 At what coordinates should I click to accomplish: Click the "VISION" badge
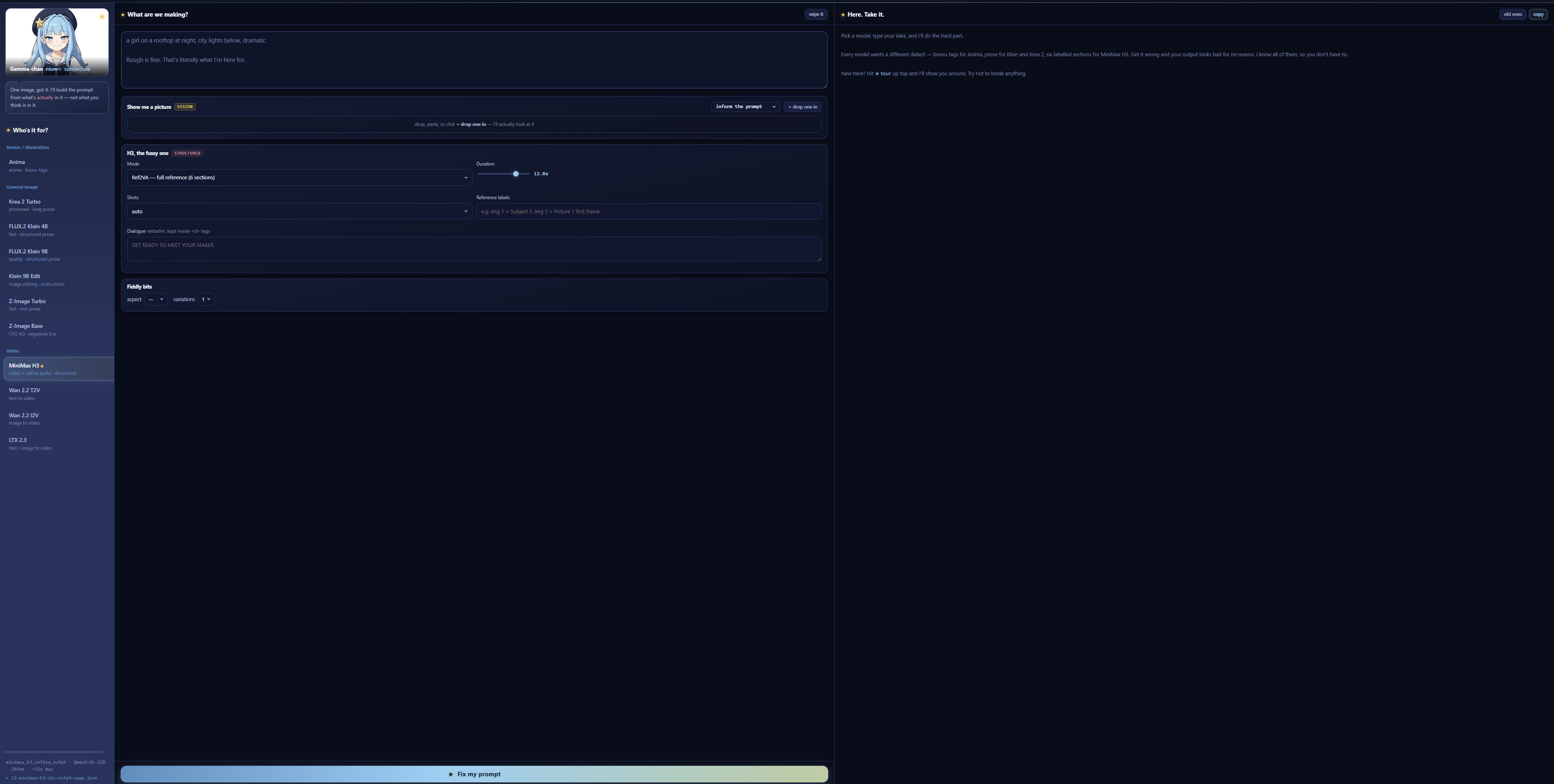point(185,107)
